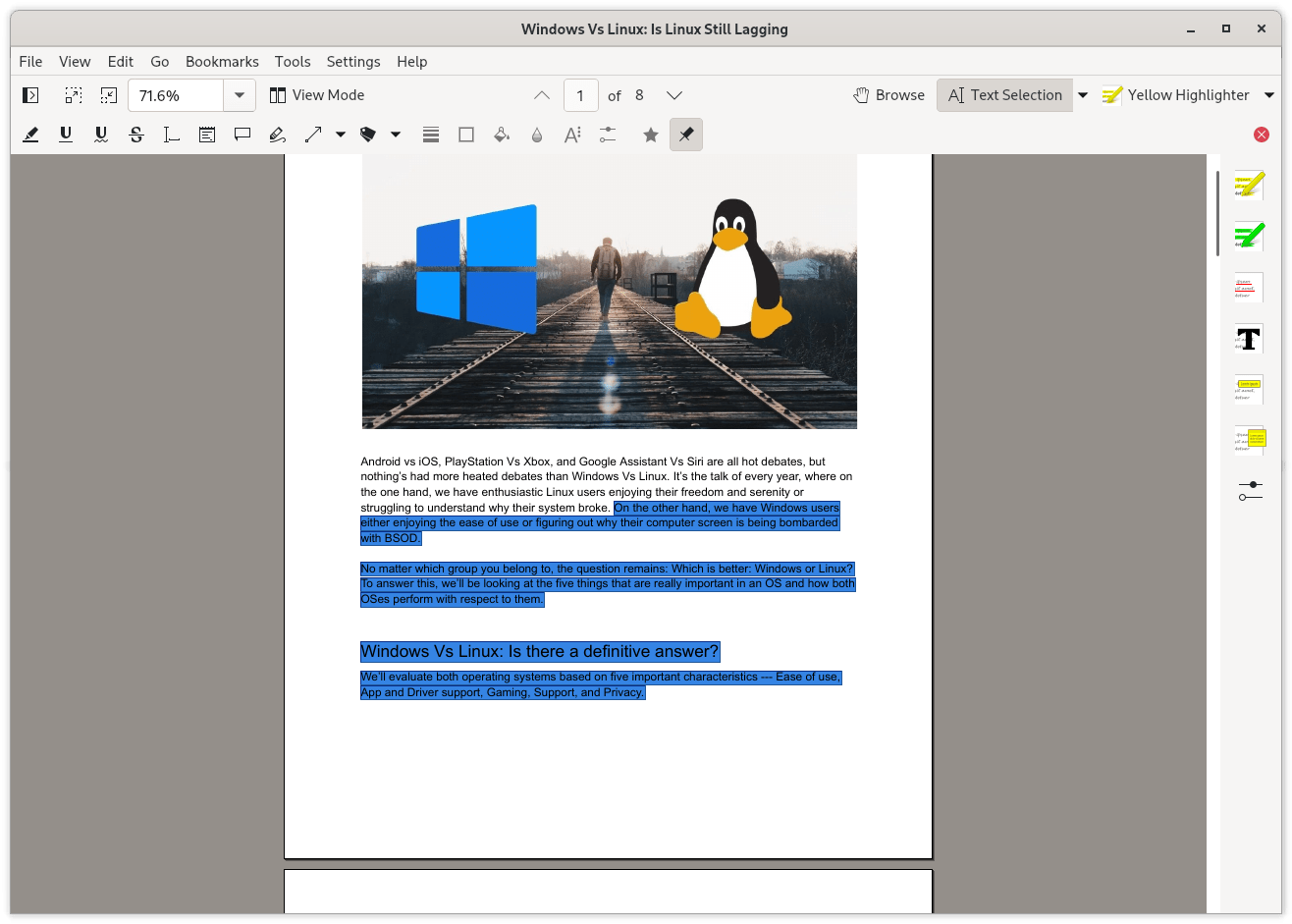Viewport: 1292px width, 924px height.
Task: Select the Underline annotation tool
Action: pyautogui.click(x=66, y=135)
